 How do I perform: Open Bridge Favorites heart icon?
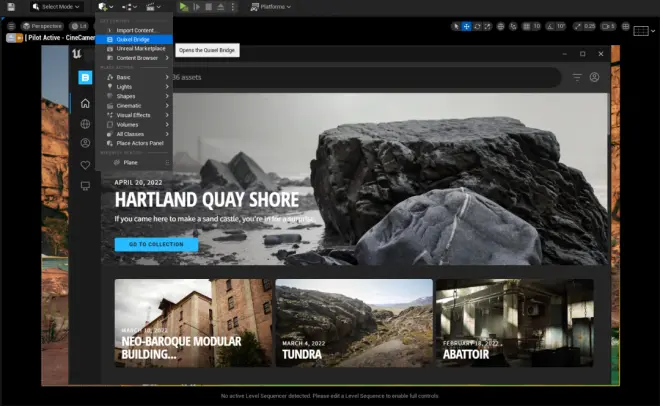(85, 165)
